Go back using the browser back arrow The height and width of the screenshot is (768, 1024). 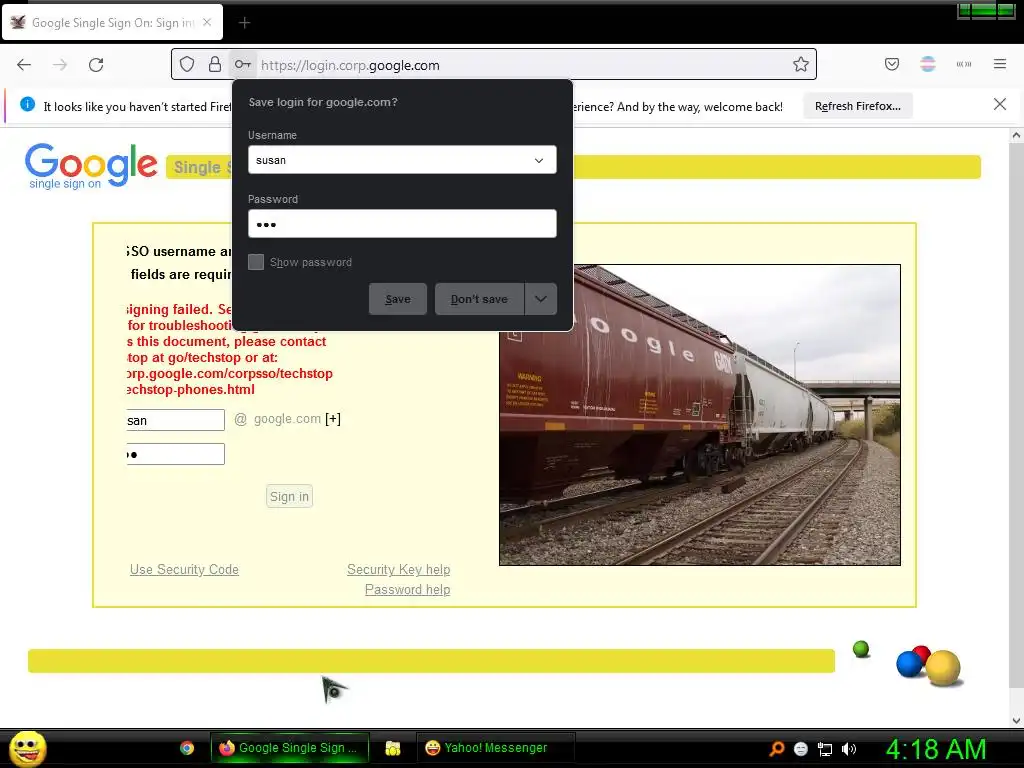tap(24, 65)
